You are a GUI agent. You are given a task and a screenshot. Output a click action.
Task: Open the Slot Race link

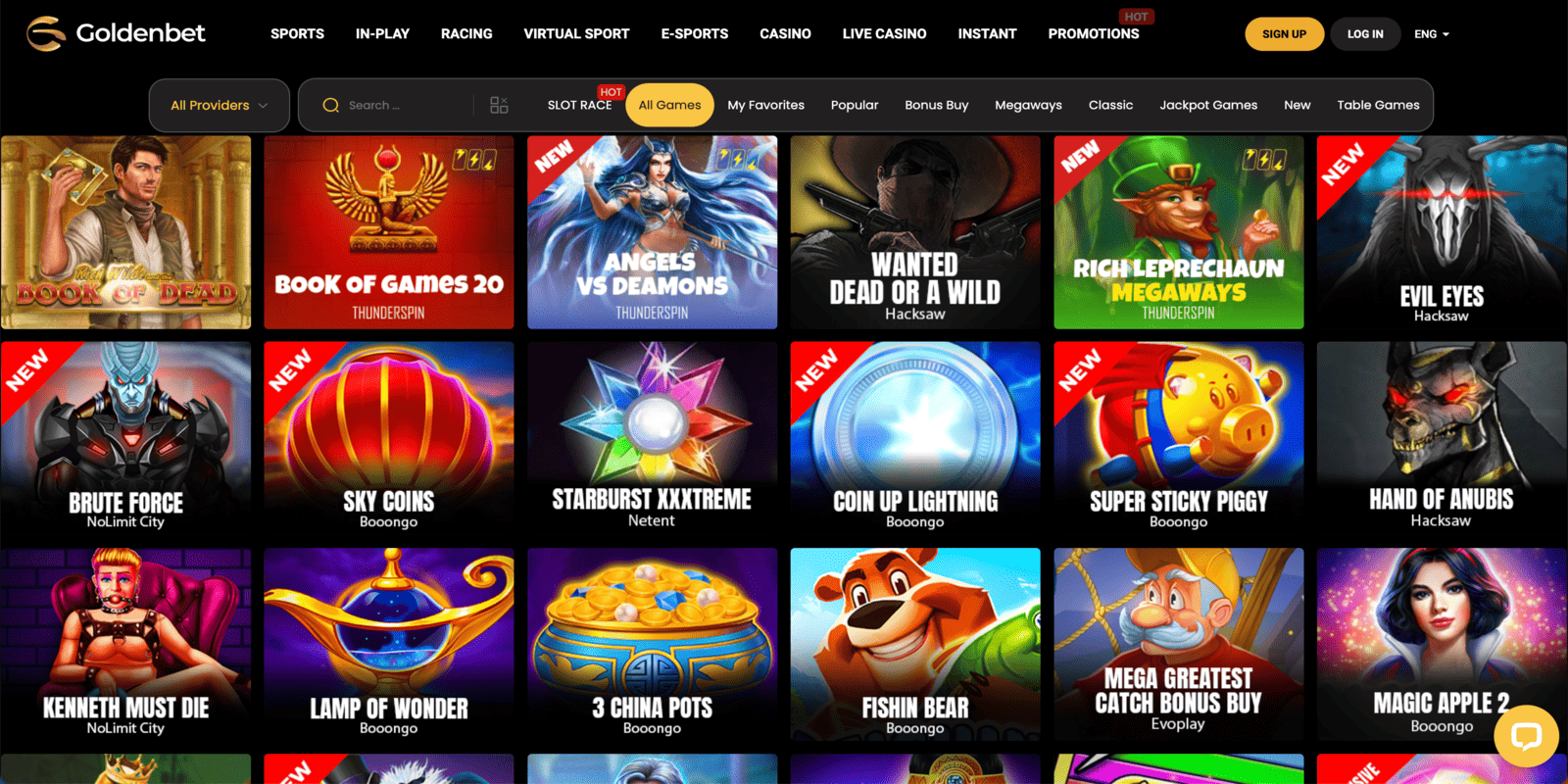pos(579,105)
